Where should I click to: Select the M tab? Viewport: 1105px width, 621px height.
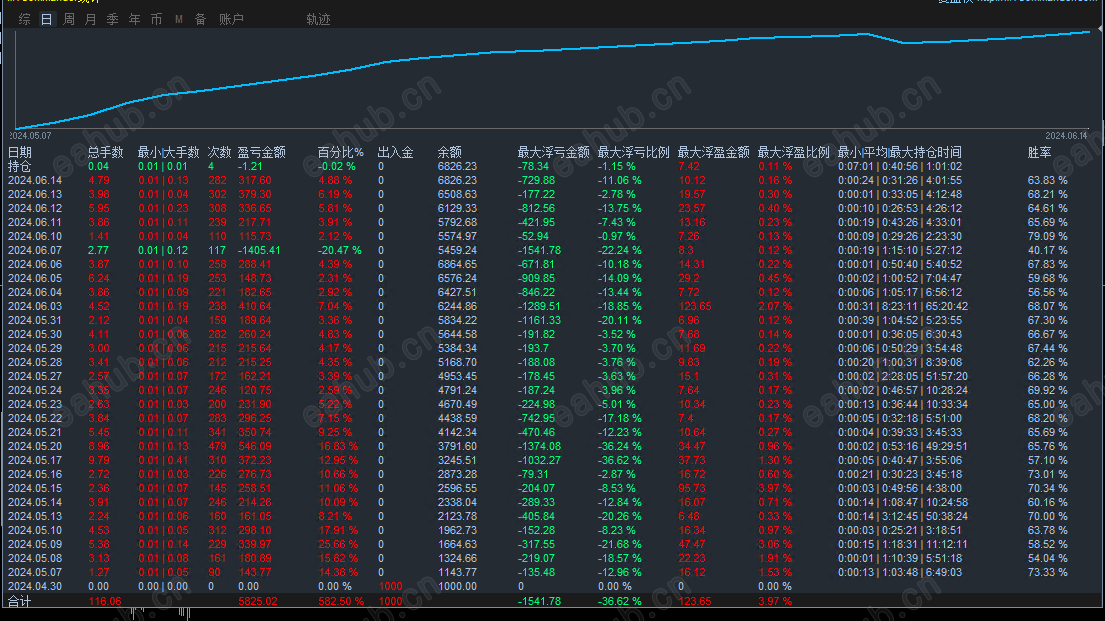click(178, 20)
